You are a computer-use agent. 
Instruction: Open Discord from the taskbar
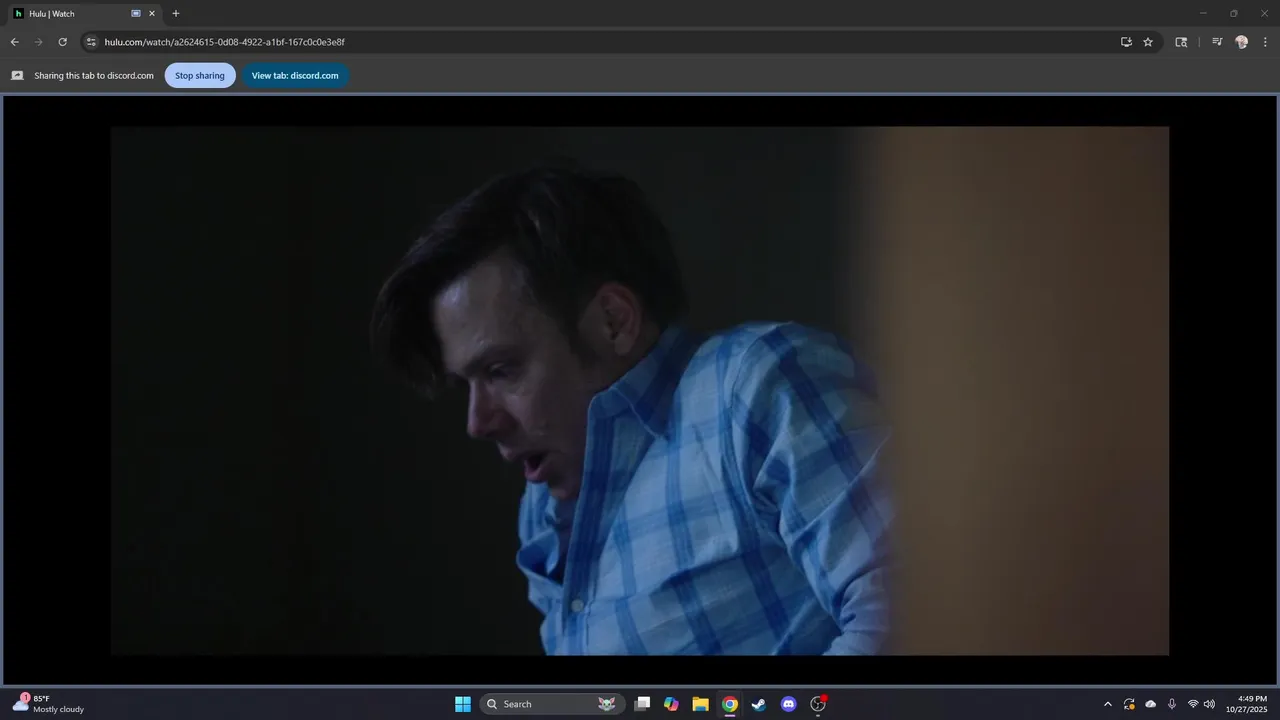[788, 704]
